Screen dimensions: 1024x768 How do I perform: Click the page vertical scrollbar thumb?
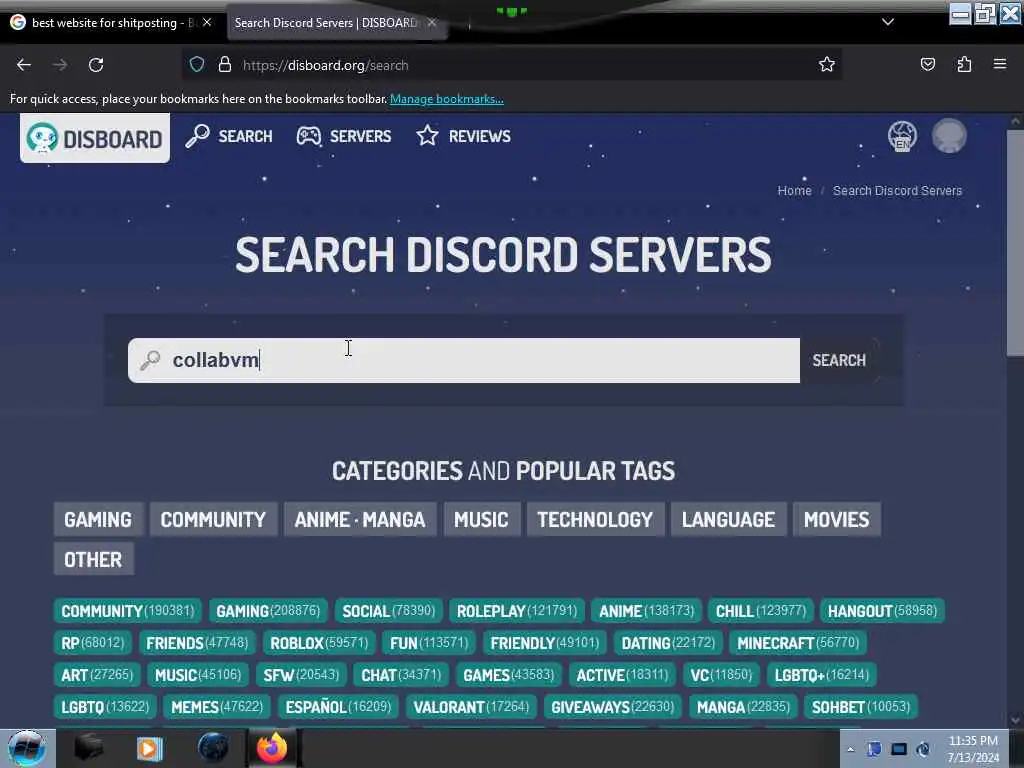click(1015, 243)
